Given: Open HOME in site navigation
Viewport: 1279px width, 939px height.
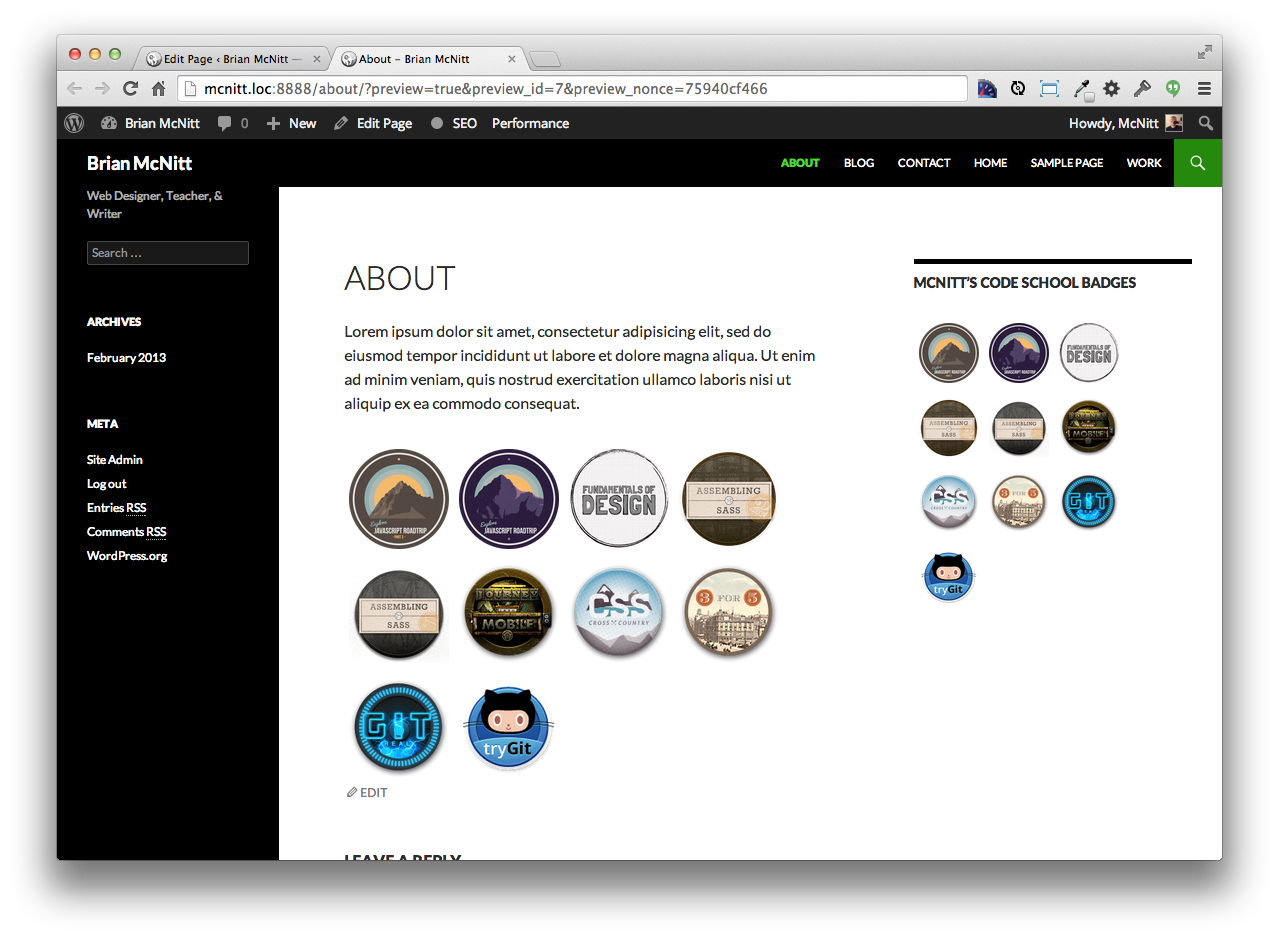Looking at the screenshot, I should pyautogui.click(x=990, y=163).
